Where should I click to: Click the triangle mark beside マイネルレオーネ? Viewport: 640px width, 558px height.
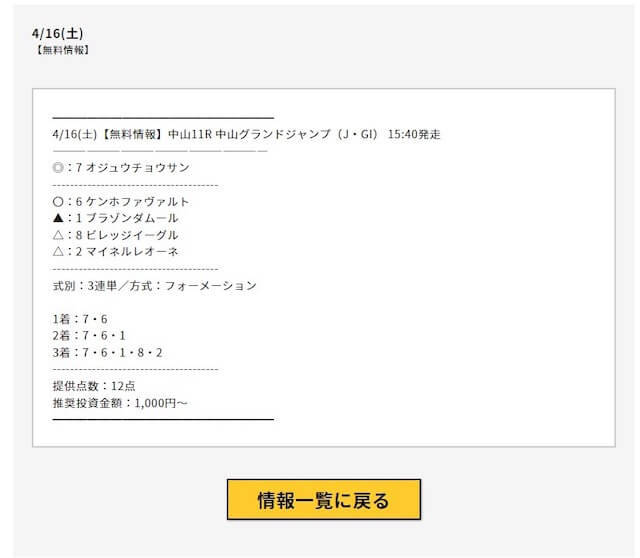[58, 252]
